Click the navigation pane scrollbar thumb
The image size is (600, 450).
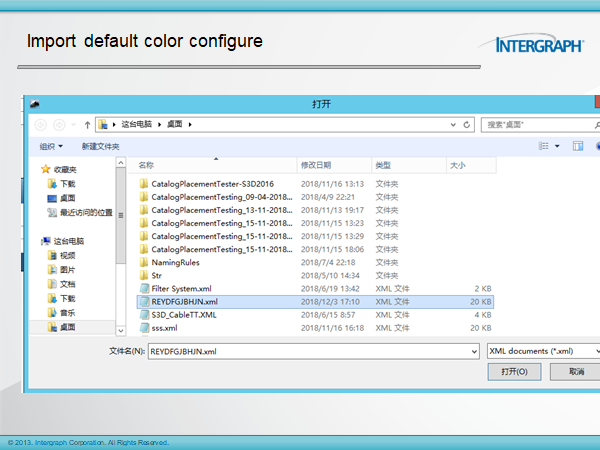[x=121, y=215]
